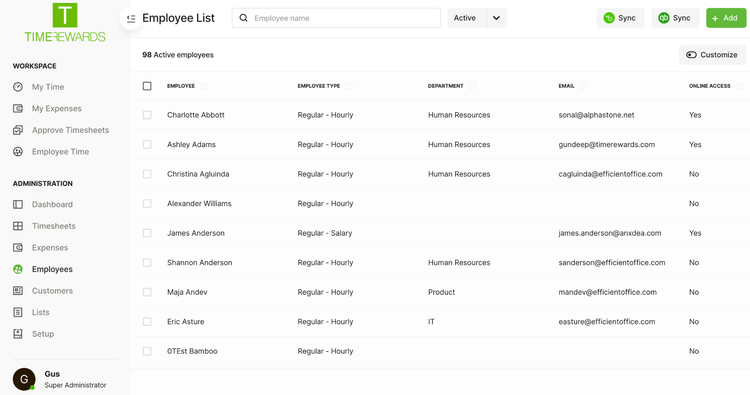Image resolution: width=750 pixels, height=395 pixels.
Task: Click Regular - Salary type cell
Action: coord(325,233)
